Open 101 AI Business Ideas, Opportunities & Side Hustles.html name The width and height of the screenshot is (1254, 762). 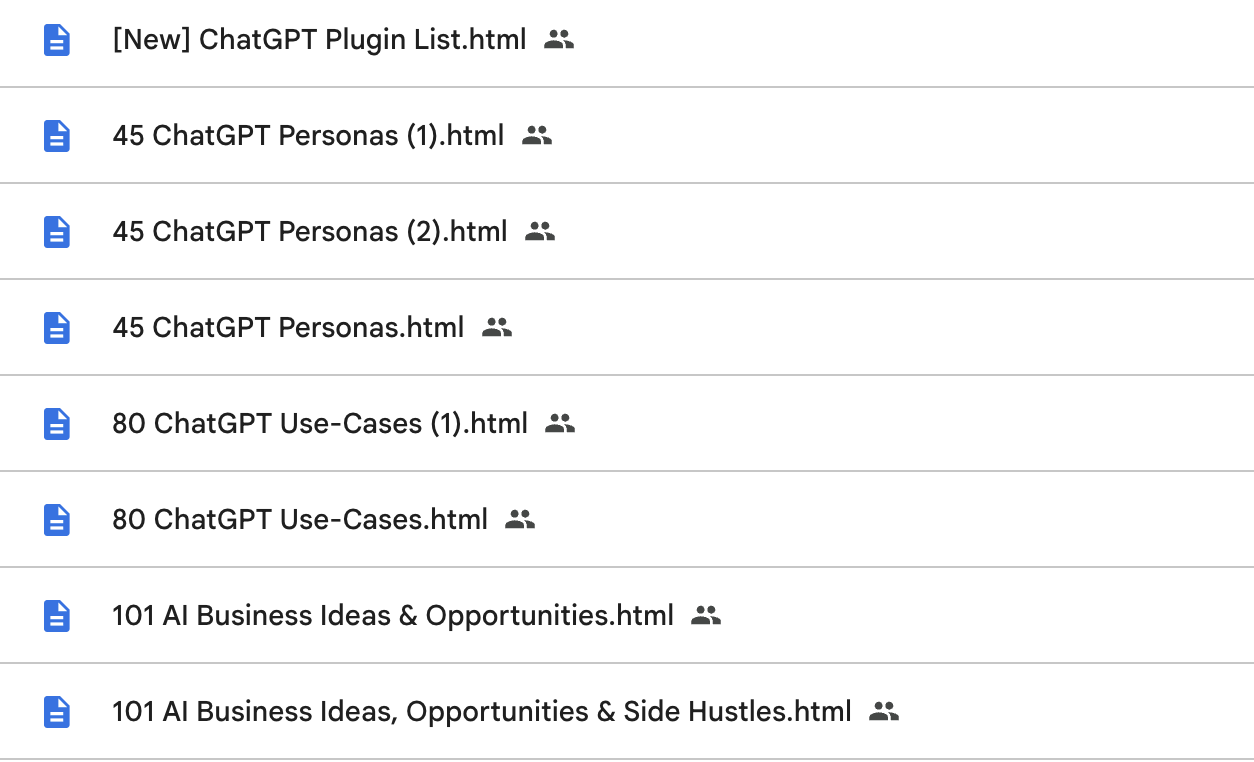tap(482, 712)
